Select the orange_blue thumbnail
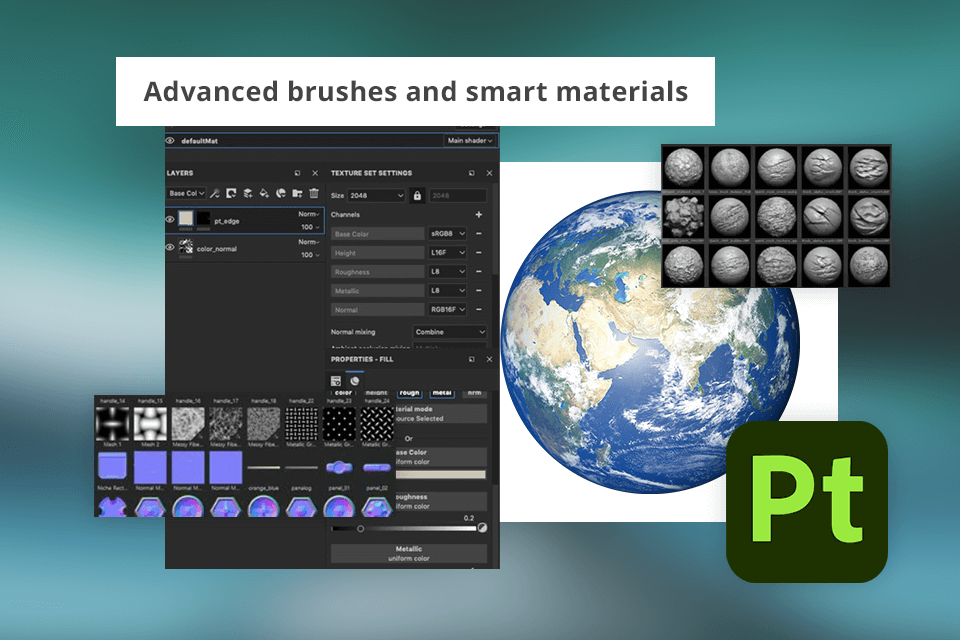This screenshot has height=640, width=960. (264, 468)
